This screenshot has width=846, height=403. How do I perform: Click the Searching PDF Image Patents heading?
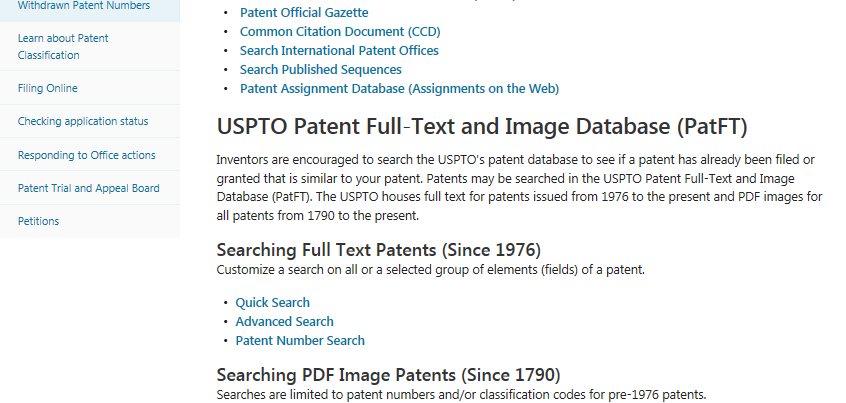(388, 375)
